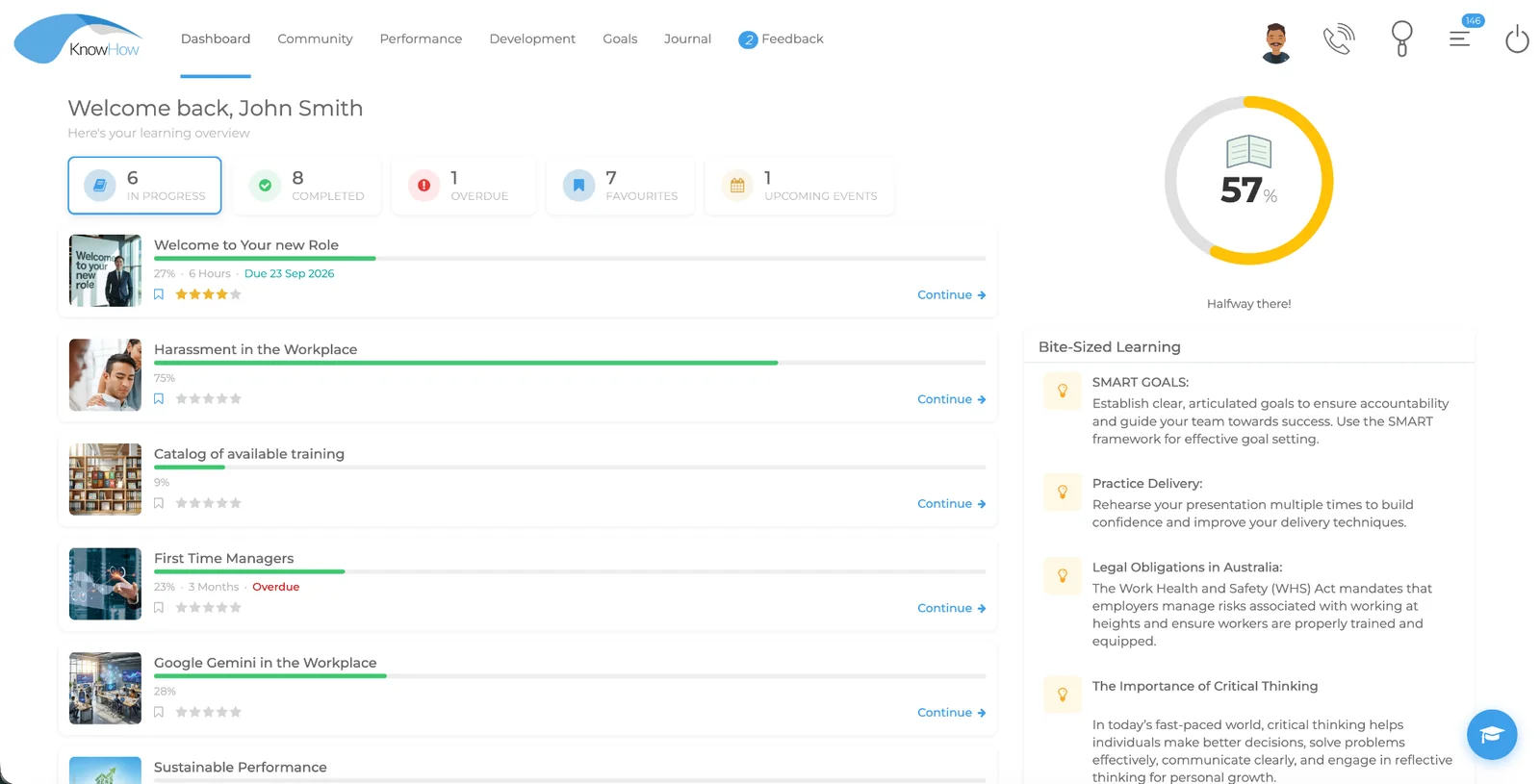The image size is (1540, 784).
Task: Bookmark First Time Managers course
Action: 159,608
